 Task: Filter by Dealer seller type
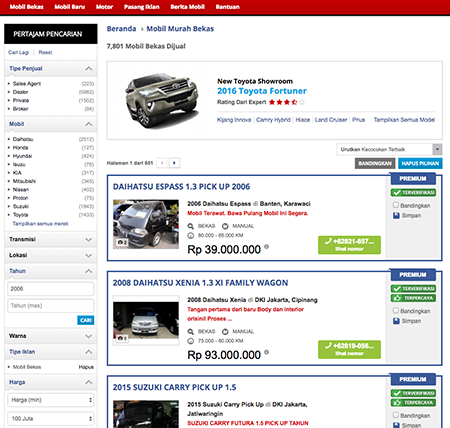20,92
